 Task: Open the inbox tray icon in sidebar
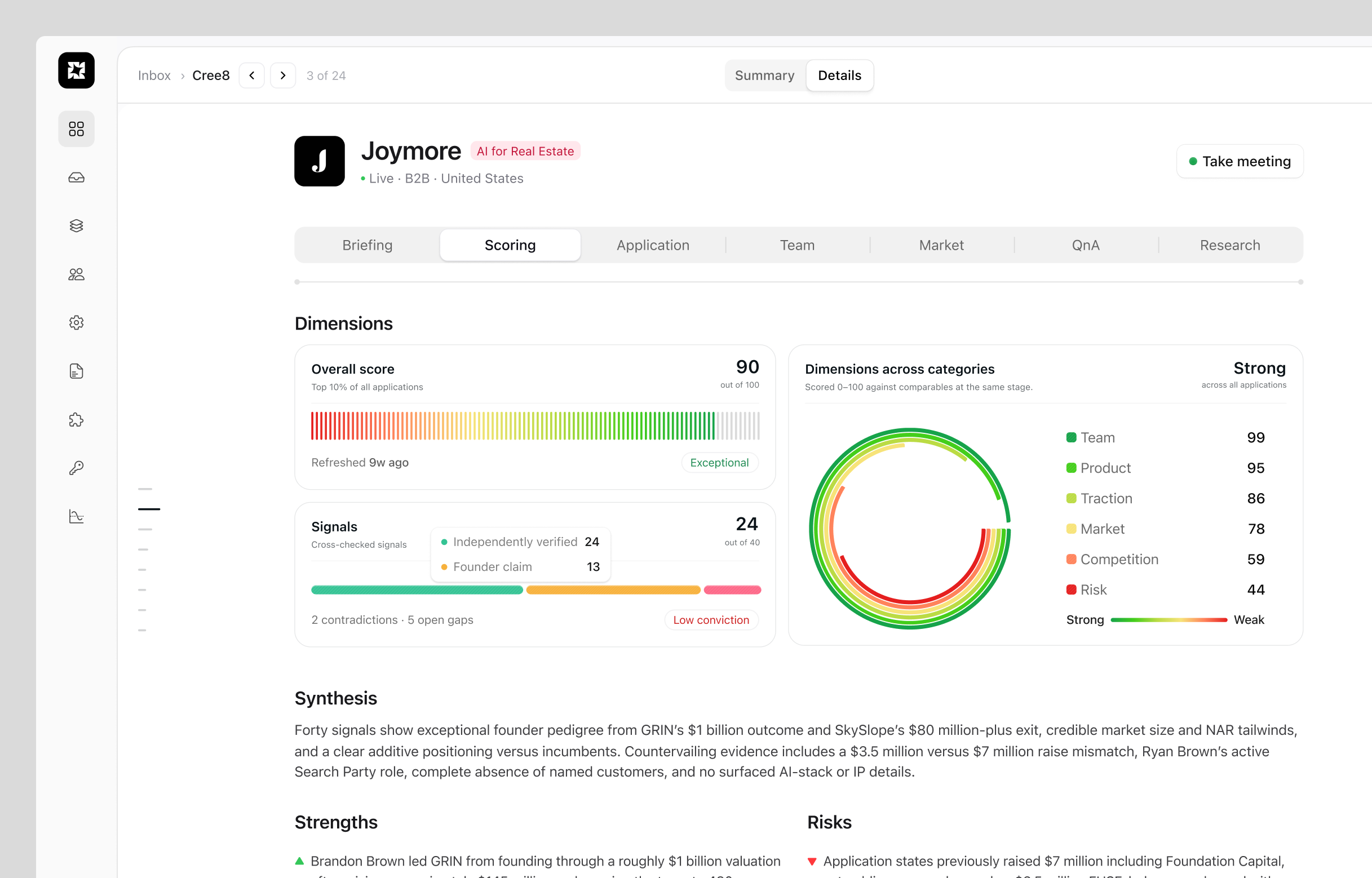77,178
